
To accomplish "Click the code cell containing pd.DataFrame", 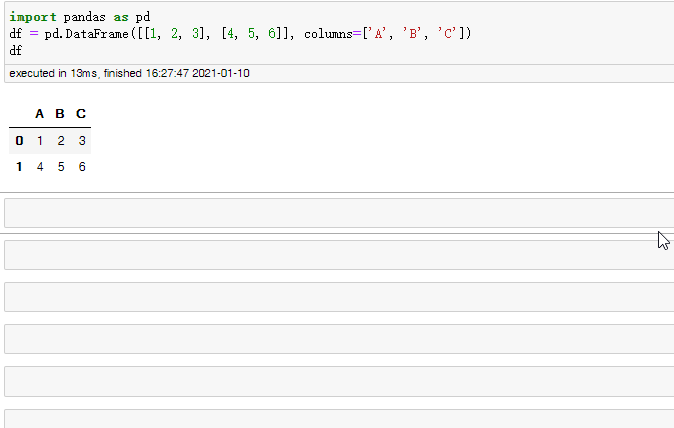I will tap(340, 34).
